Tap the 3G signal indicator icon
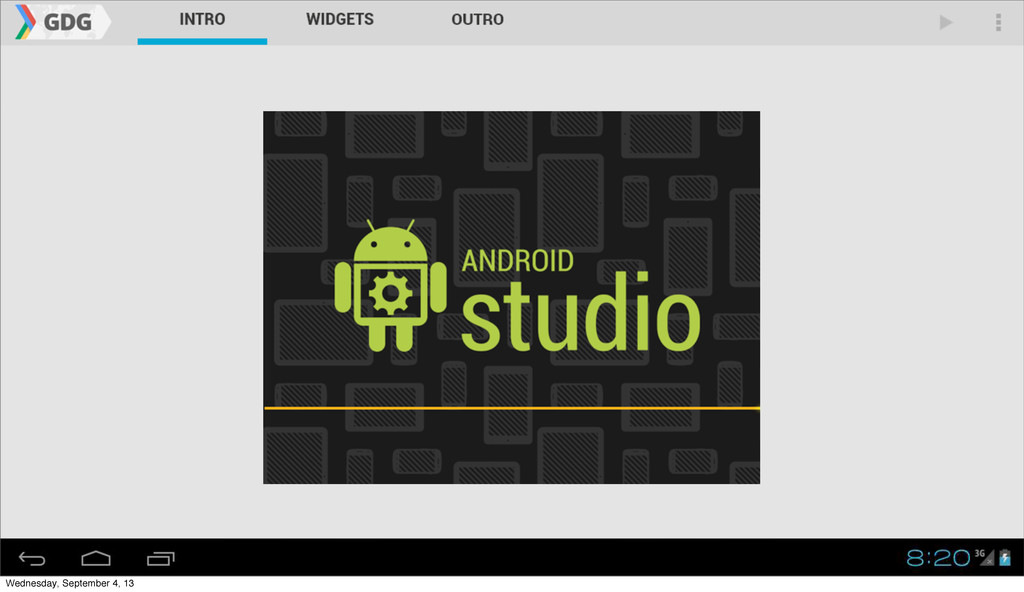The image size is (1024, 592). click(984, 557)
